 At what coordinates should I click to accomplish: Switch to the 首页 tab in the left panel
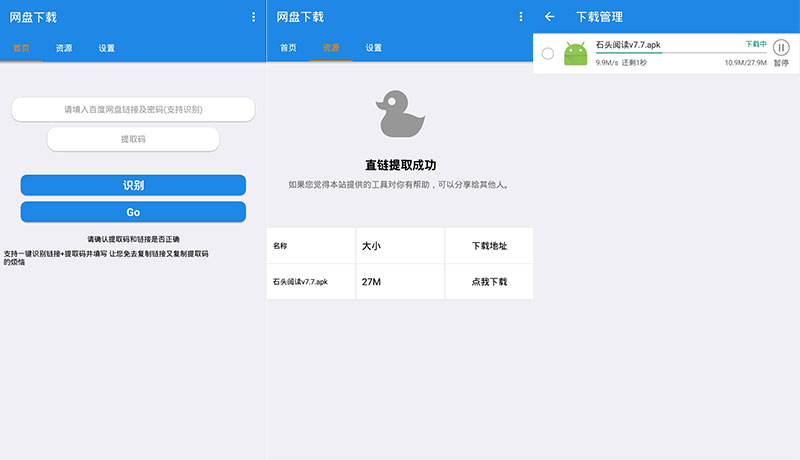point(21,48)
